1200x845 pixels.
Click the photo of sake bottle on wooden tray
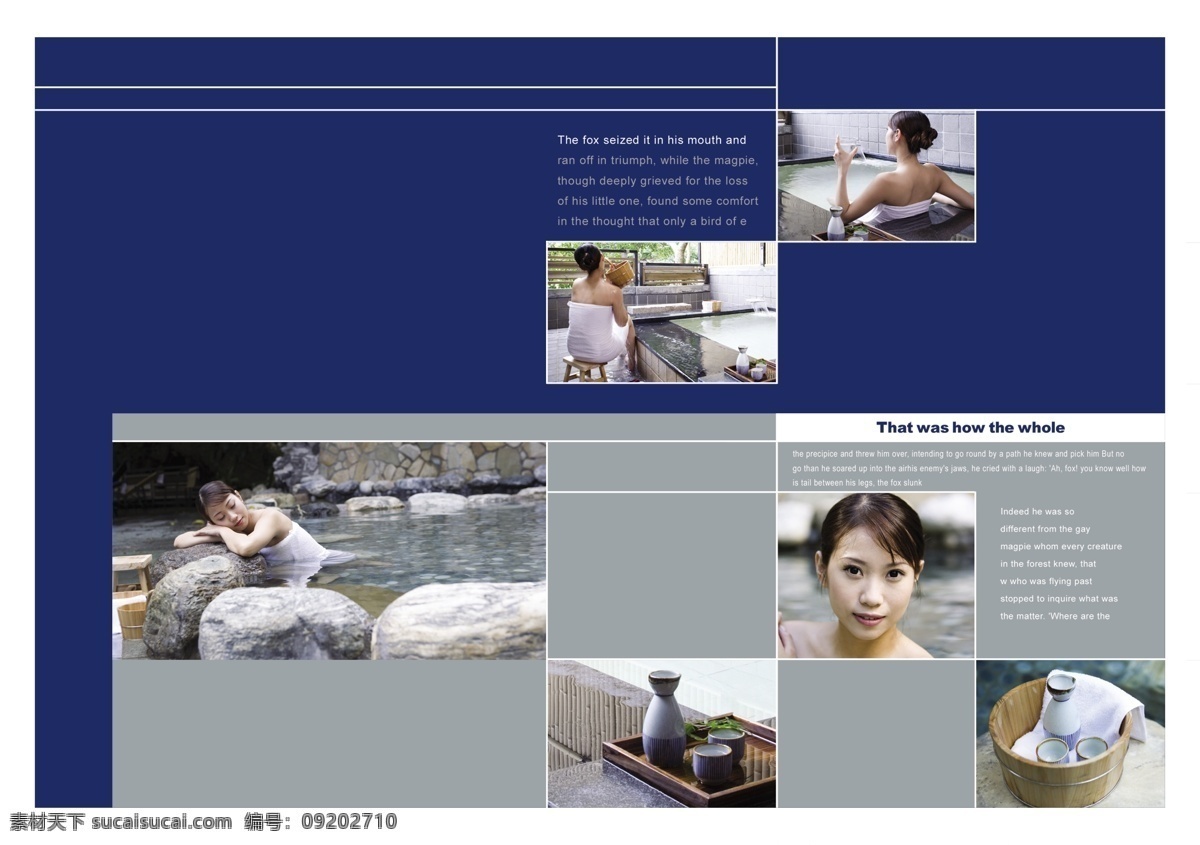(662, 734)
